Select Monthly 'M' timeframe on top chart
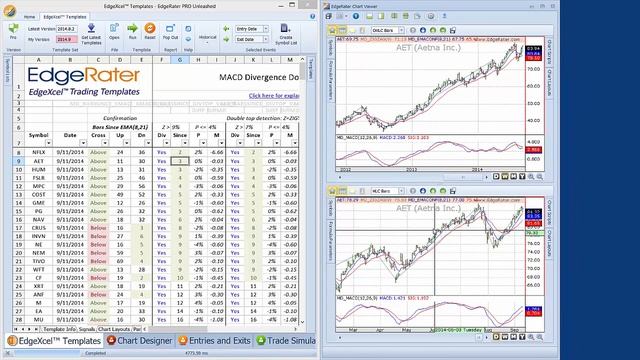 coord(513,176)
